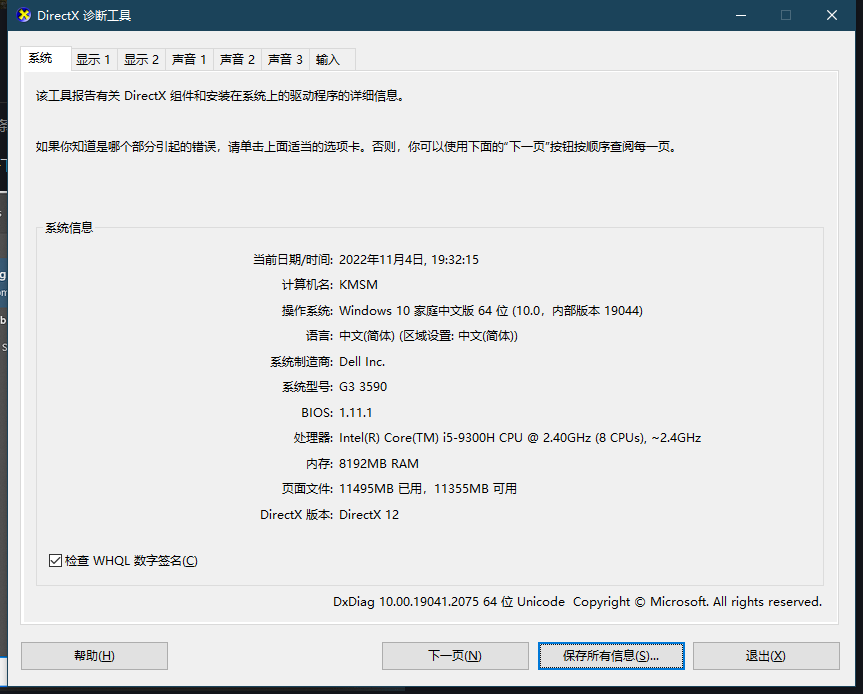
Task: Open the 声音 2 tab
Action: click(237, 59)
